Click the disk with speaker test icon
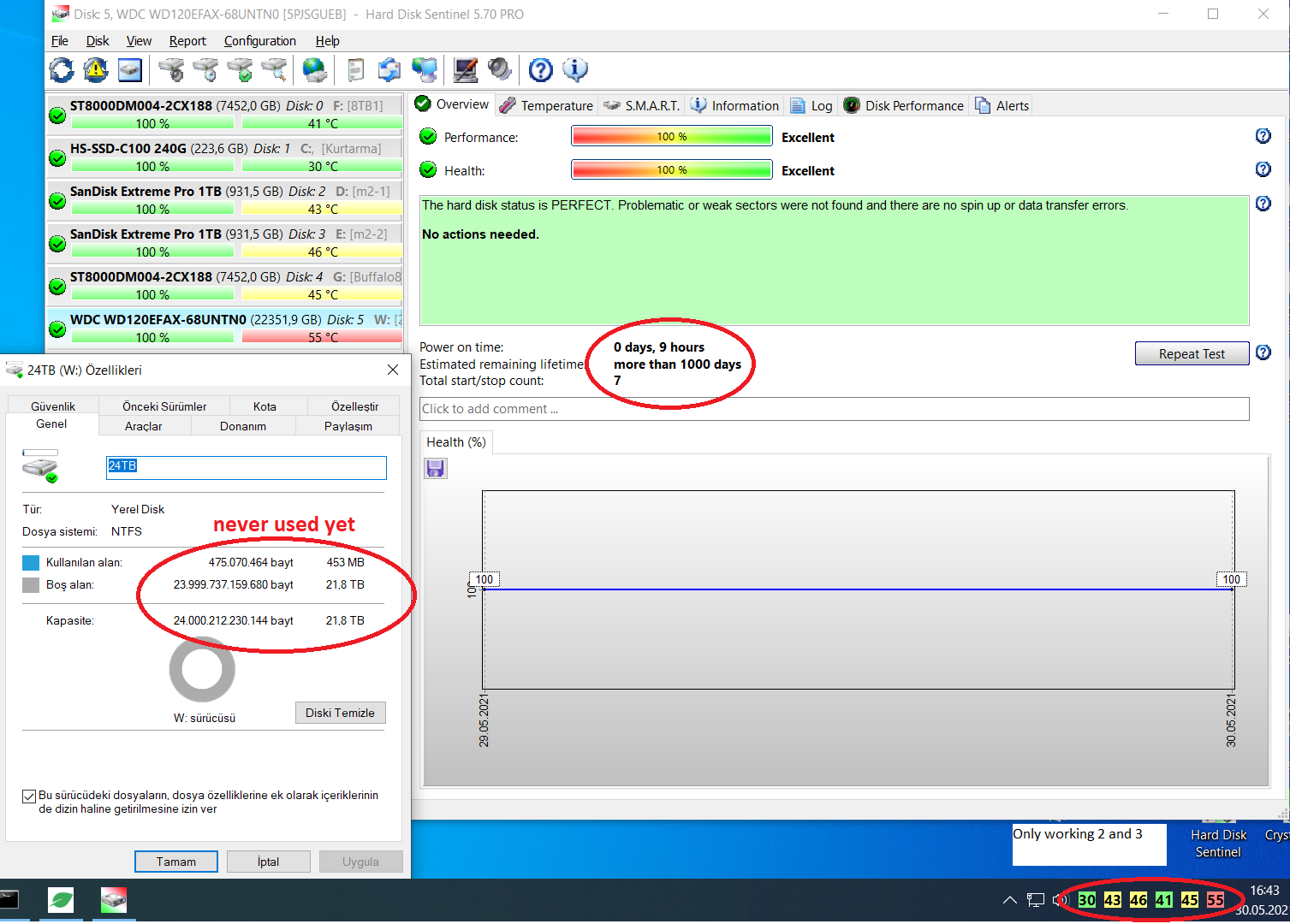 click(x=171, y=69)
